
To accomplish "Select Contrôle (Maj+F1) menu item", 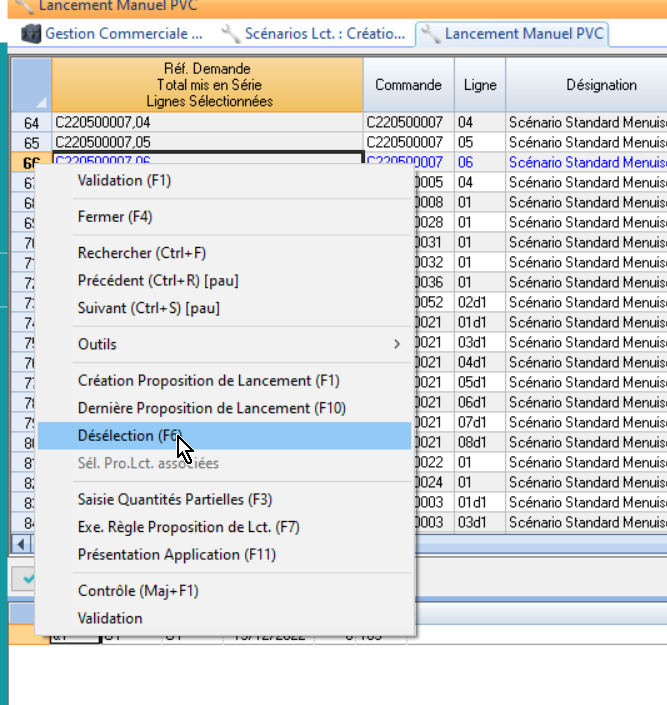I will click(138, 591).
